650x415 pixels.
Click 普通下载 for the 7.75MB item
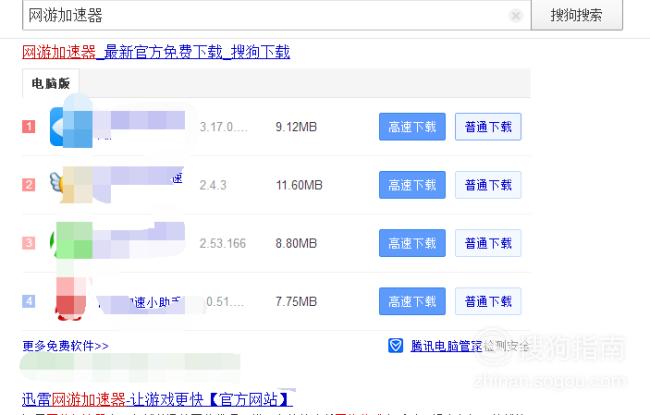click(x=488, y=301)
